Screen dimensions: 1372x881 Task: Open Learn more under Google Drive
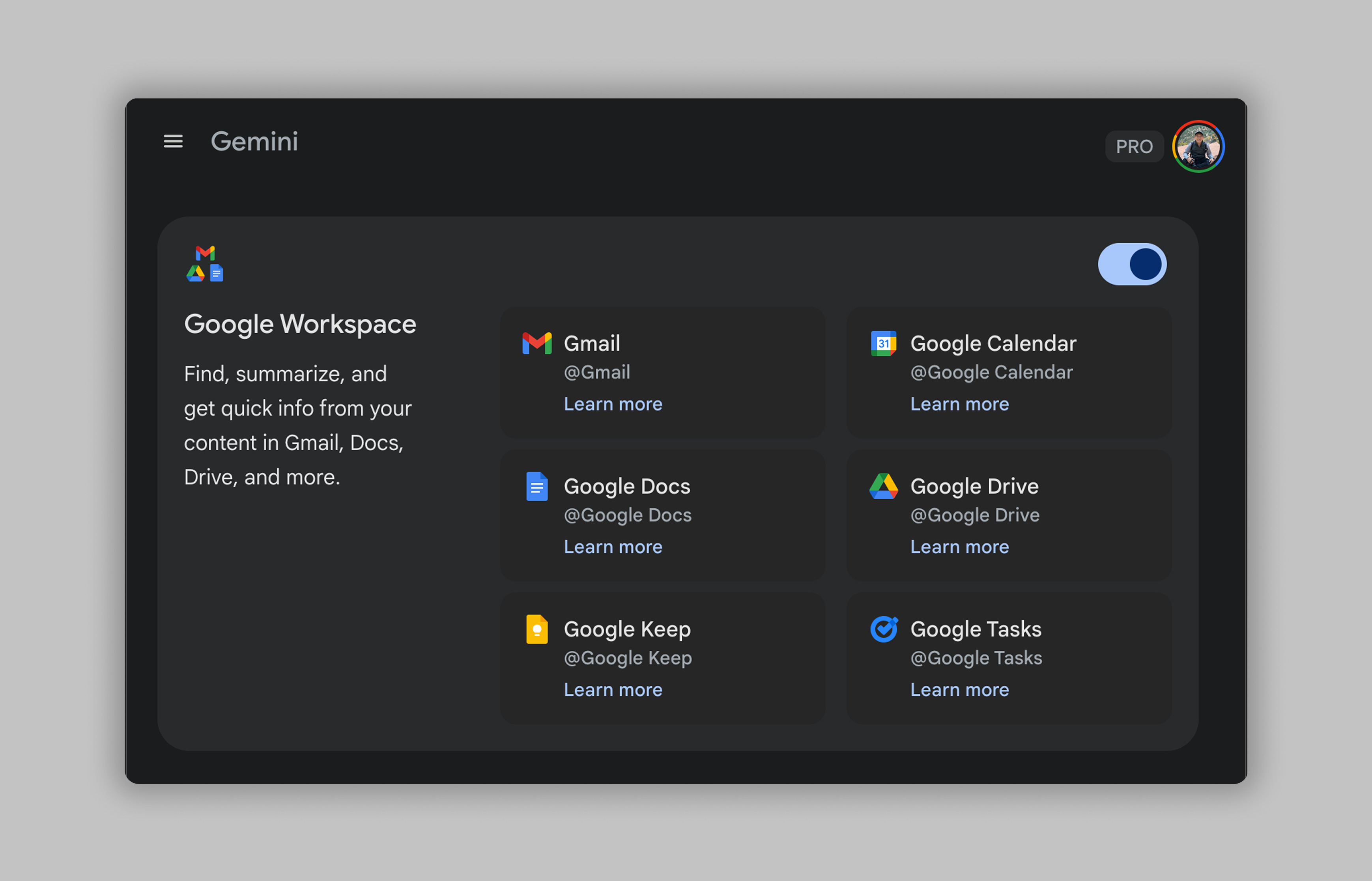click(959, 547)
